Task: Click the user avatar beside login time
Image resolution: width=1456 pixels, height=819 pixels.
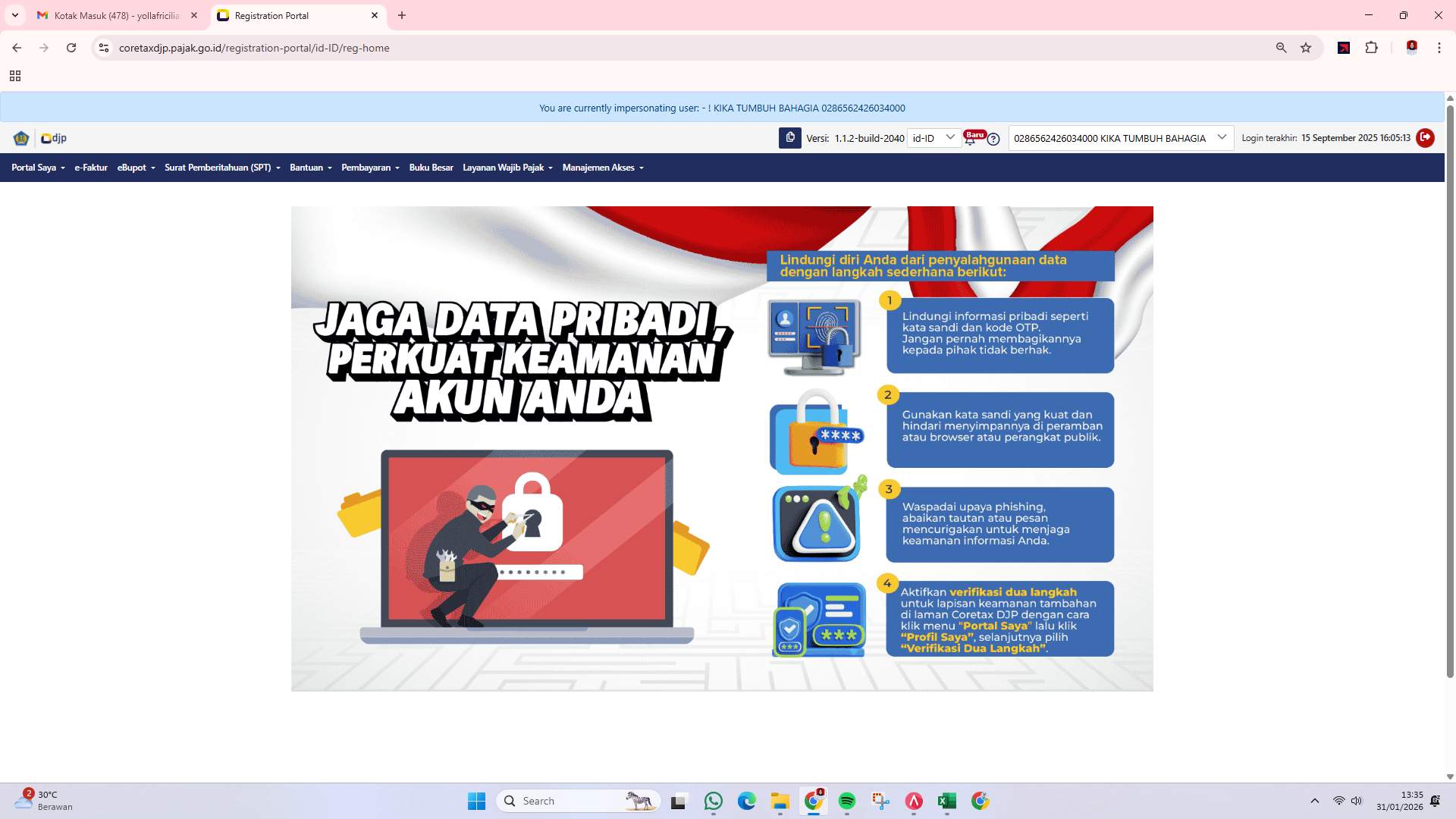Action: click(1425, 138)
